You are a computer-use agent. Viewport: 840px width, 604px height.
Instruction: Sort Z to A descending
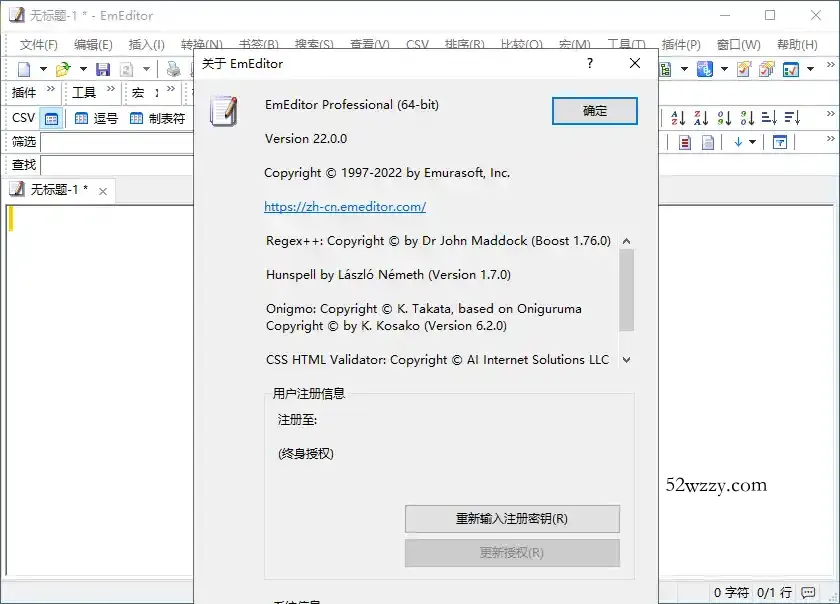click(x=701, y=117)
